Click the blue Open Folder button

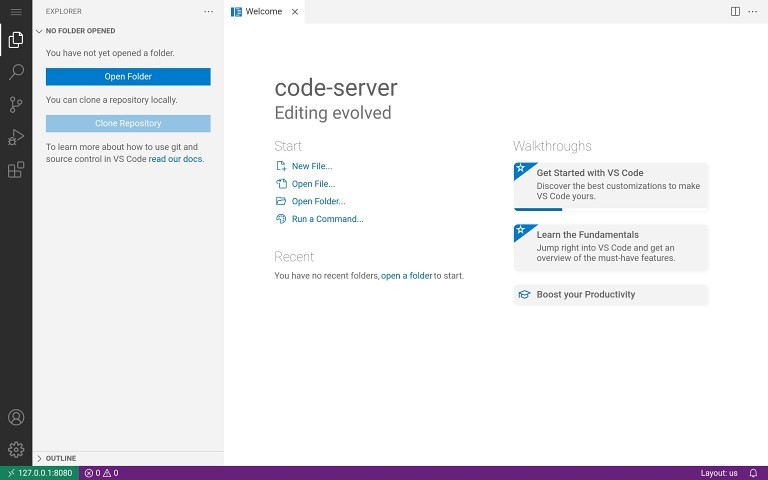pyautogui.click(x=128, y=77)
